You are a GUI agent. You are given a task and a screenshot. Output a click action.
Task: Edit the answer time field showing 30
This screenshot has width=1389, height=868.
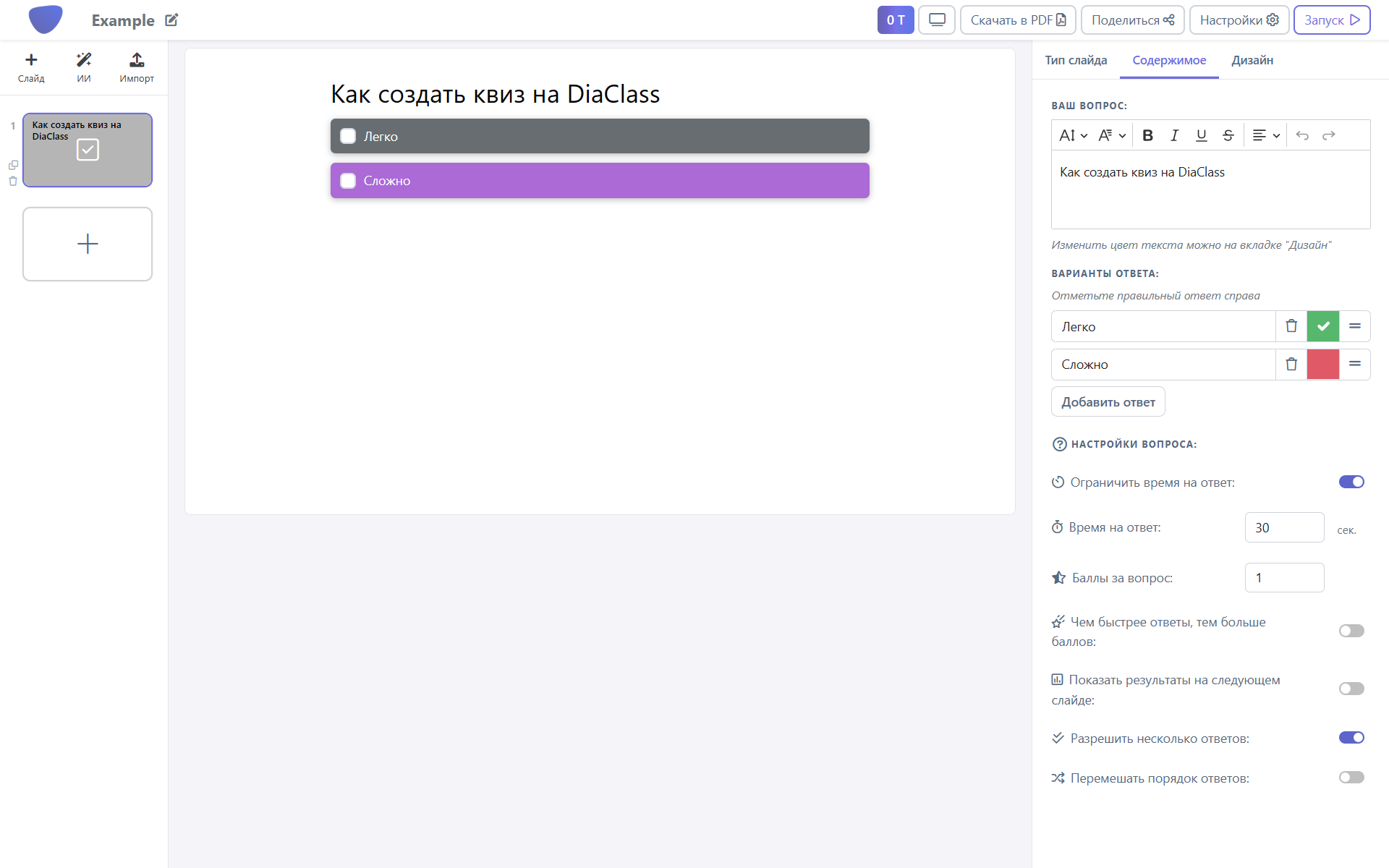(x=1284, y=527)
